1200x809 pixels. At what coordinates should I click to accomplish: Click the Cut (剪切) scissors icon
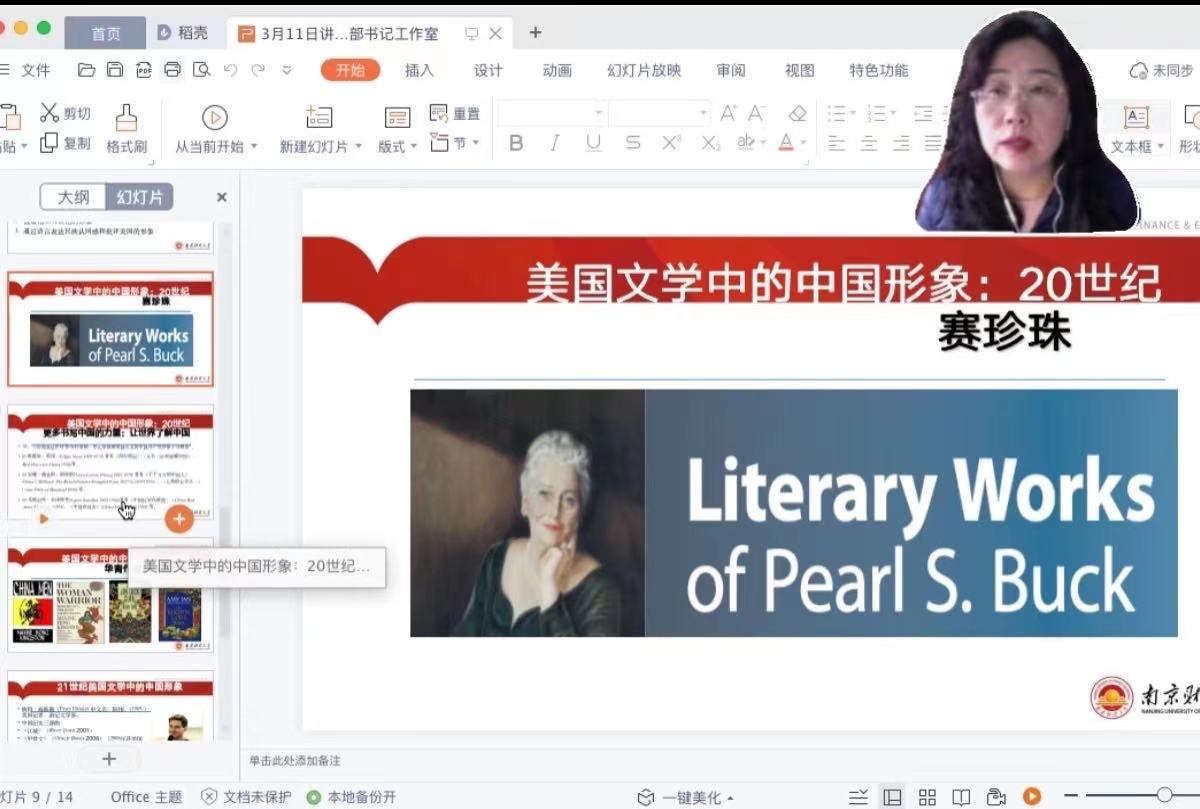coord(49,112)
